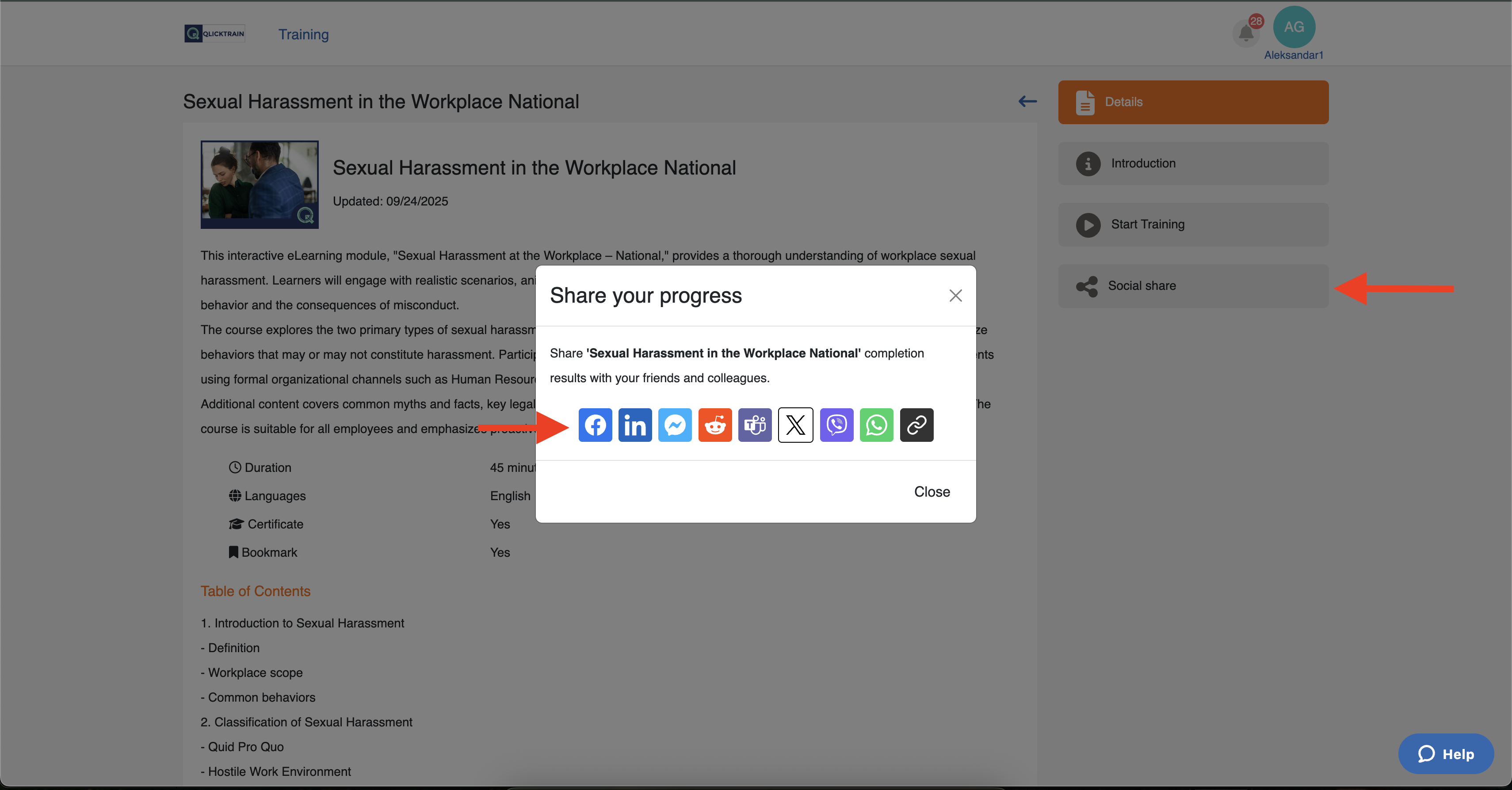Click '1. Introduction to Sexual Harassment' line
The image size is (1512, 790).
[302, 623]
